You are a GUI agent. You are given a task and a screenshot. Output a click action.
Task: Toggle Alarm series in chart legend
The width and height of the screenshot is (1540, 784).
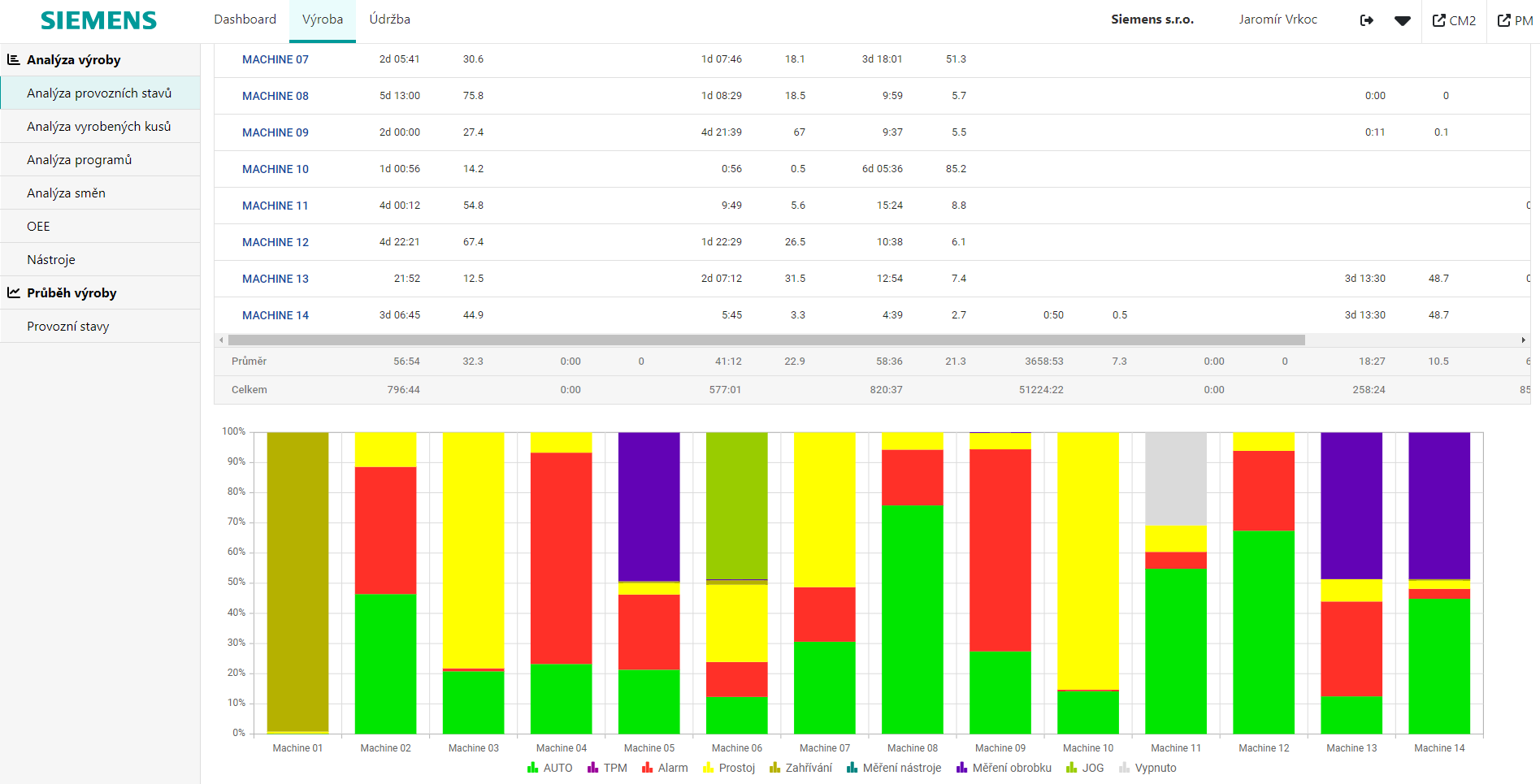[665, 768]
